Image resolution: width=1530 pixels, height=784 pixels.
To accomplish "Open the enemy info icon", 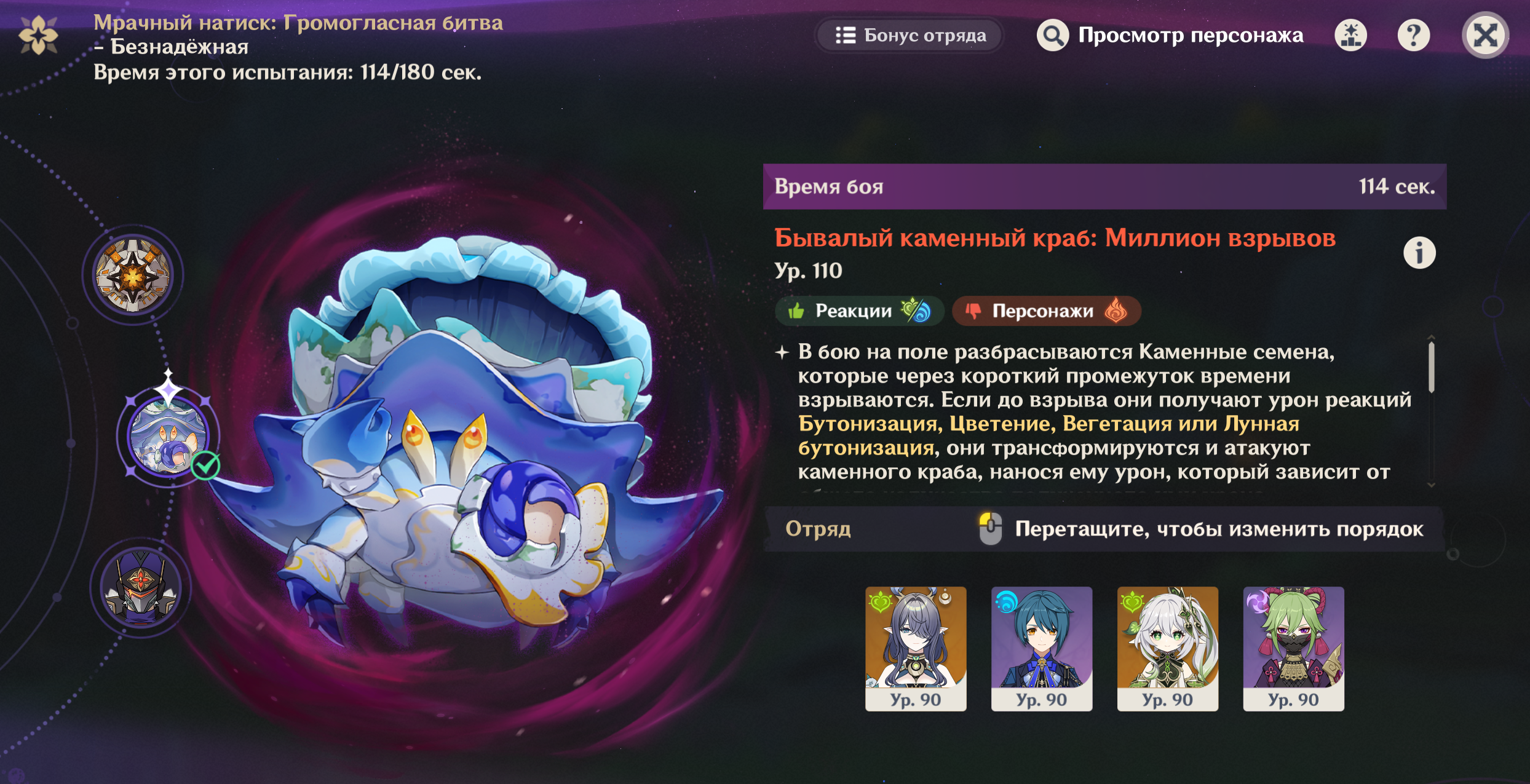I will click(1419, 253).
